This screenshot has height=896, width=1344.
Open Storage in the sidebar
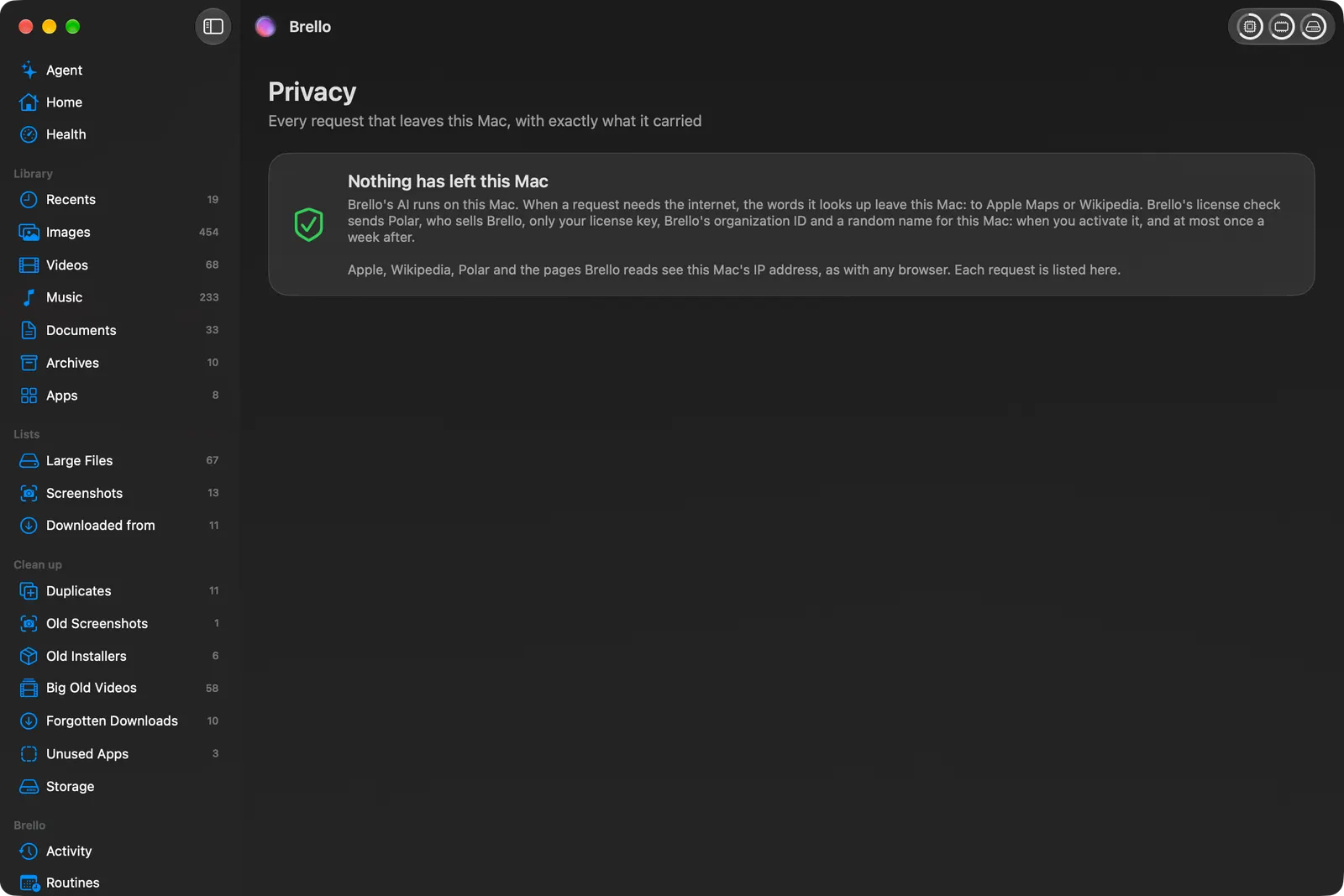[x=119, y=787]
